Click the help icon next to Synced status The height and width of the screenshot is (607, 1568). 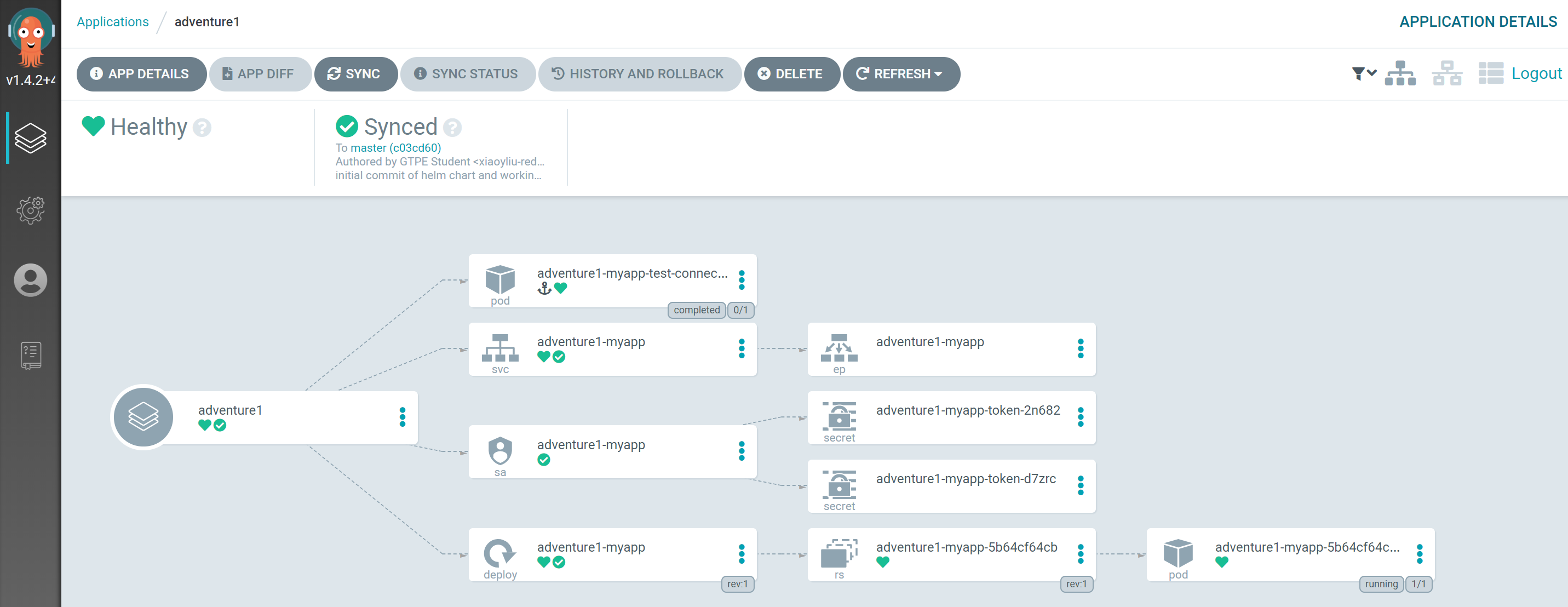452,128
